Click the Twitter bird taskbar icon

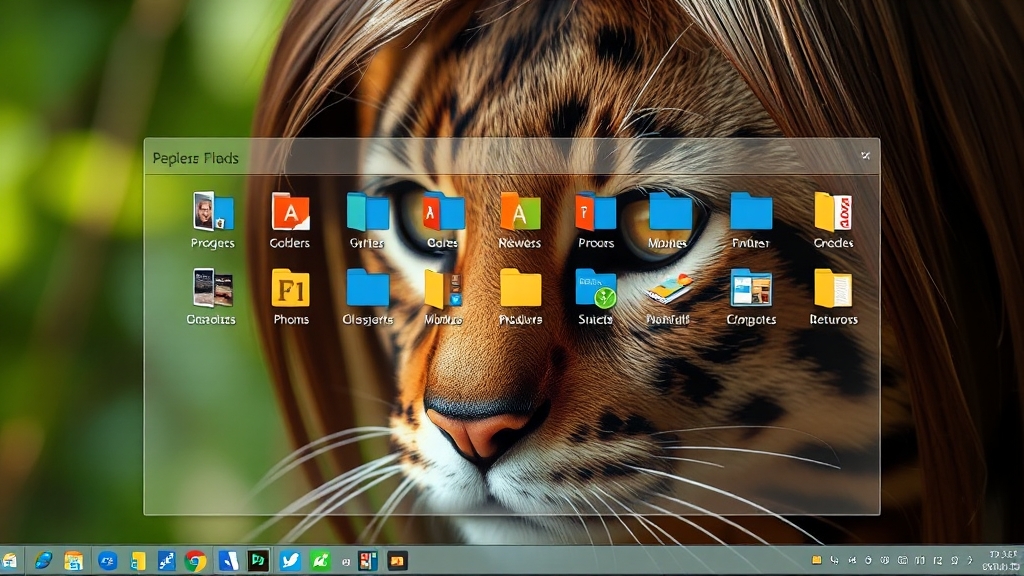289,561
